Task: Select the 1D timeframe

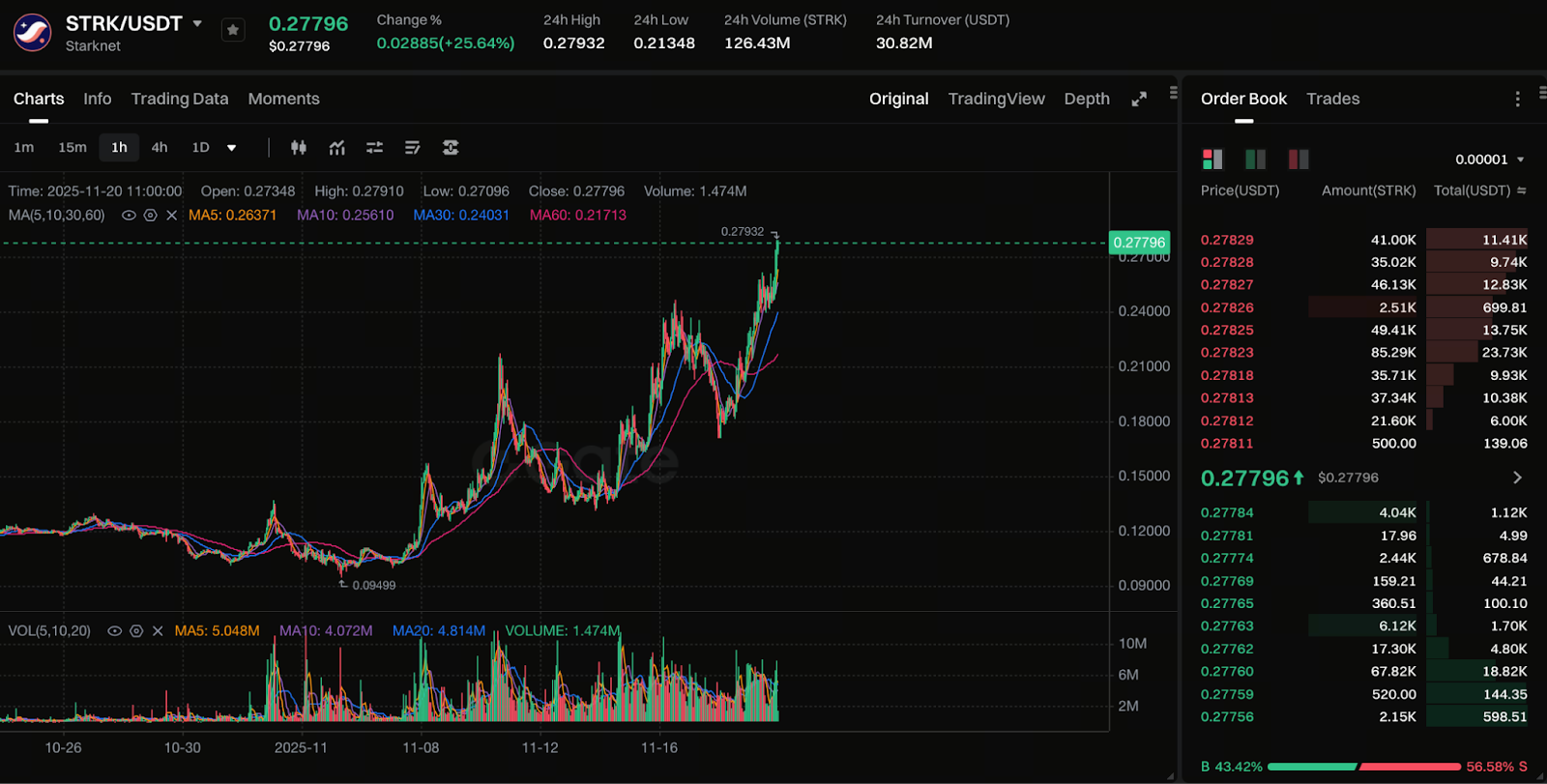Action: tap(200, 147)
